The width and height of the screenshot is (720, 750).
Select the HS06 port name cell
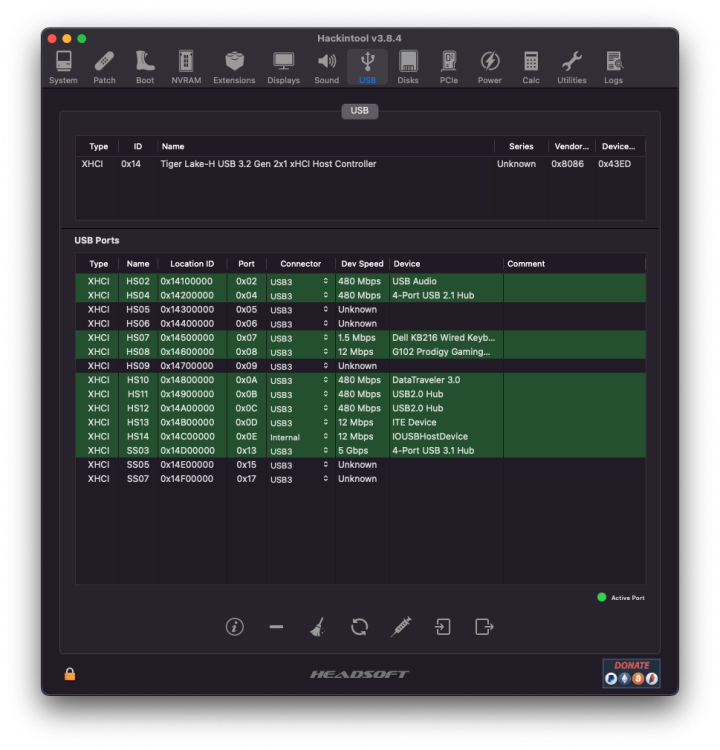tap(138, 323)
